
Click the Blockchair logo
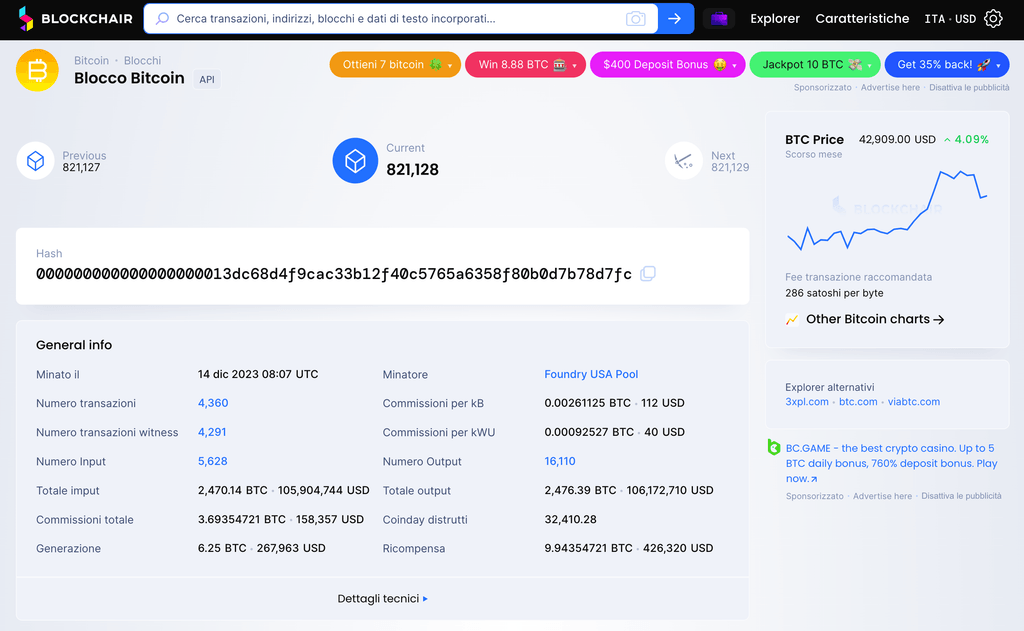[75, 19]
